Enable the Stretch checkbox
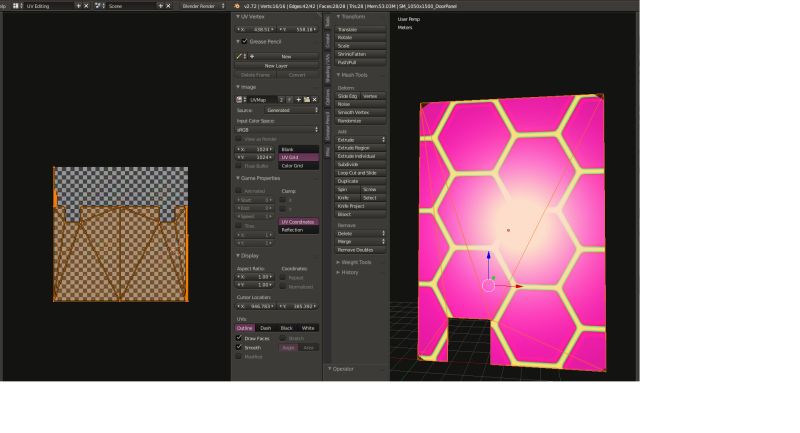The width and height of the screenshot is (800, 433). pos(283,338)
